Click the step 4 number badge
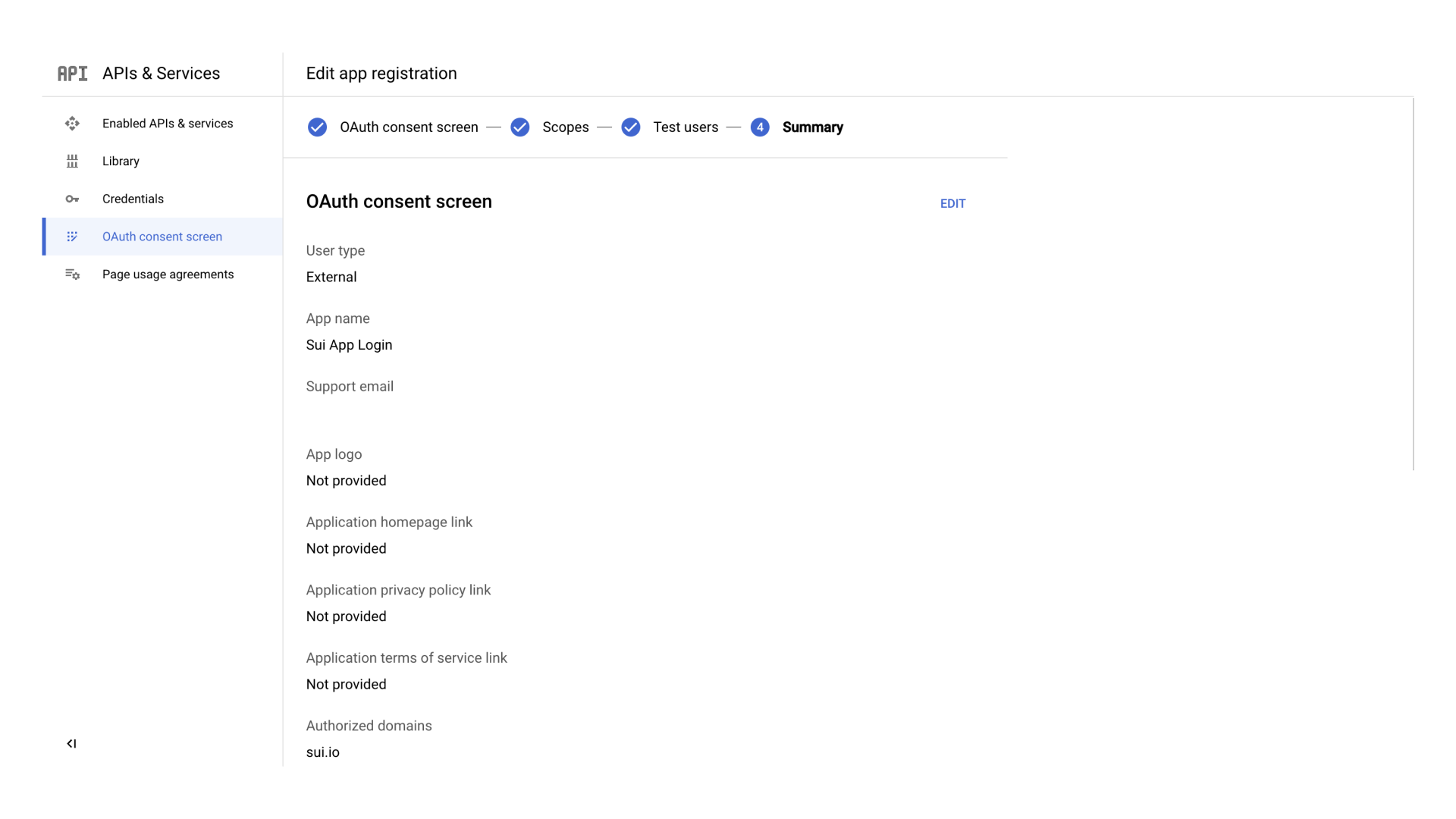Screen dimensions: 1456x819 760,127
